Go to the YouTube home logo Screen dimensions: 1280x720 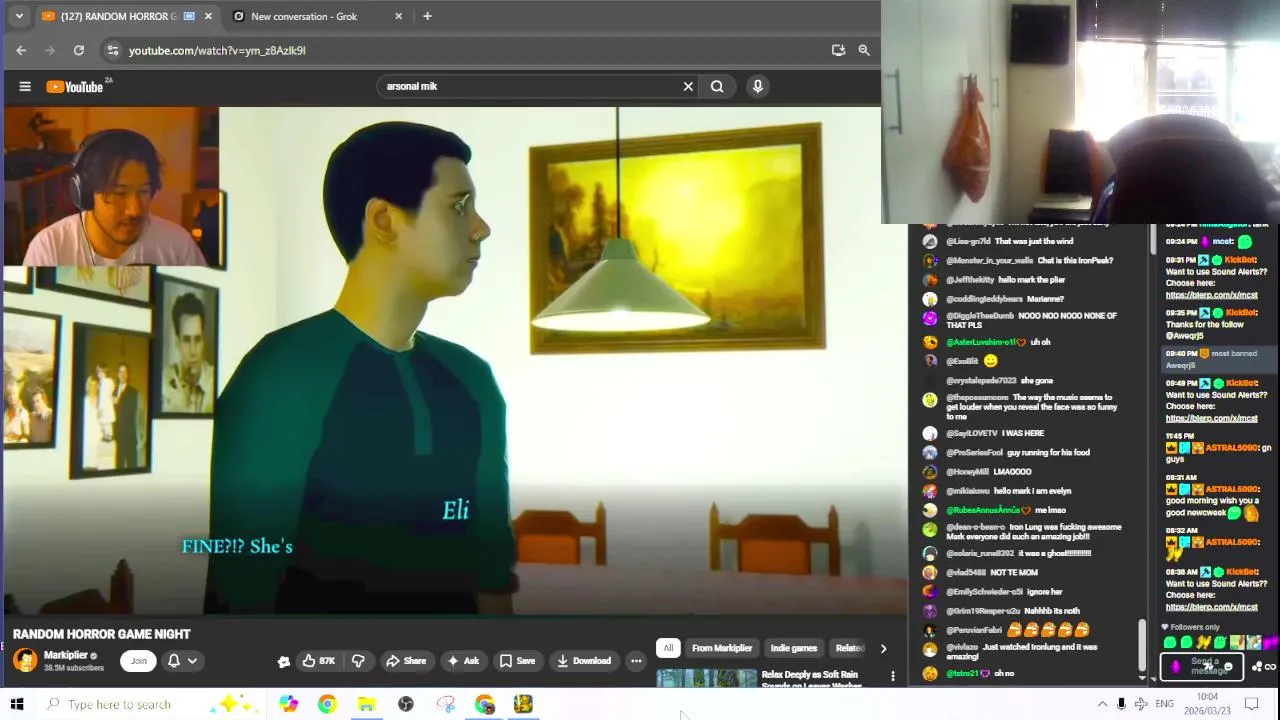tap(75, 87)
